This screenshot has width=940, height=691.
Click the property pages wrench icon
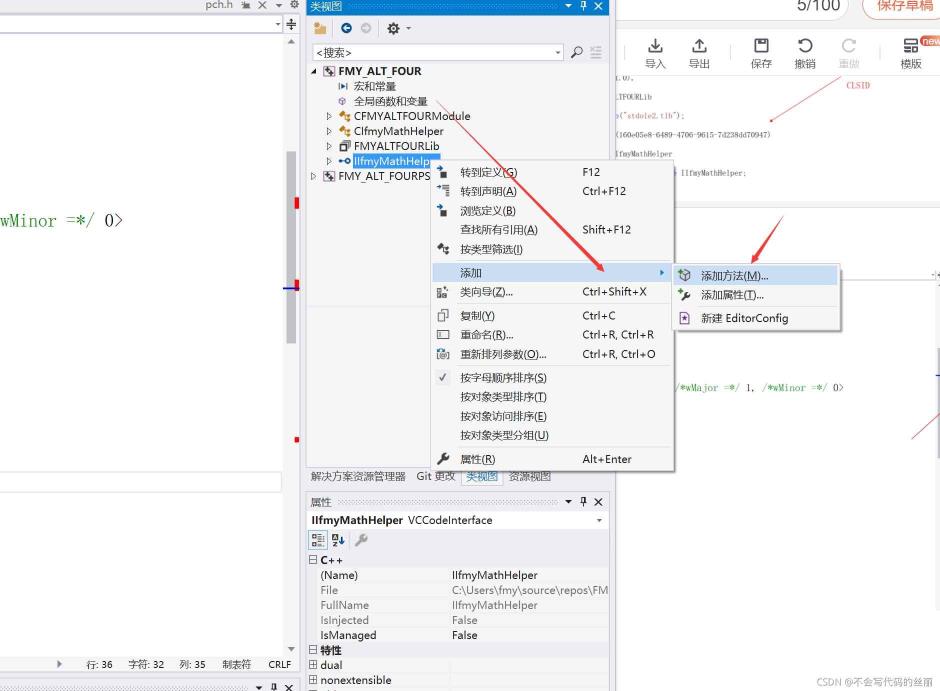(x=361, y=540)
